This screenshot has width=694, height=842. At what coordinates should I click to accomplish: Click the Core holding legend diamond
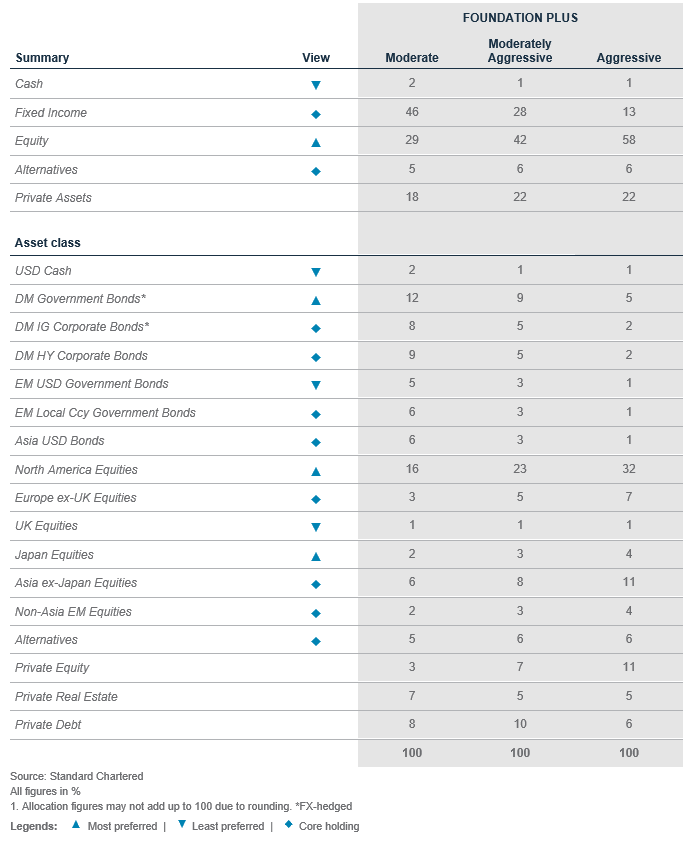coord(287,825)
